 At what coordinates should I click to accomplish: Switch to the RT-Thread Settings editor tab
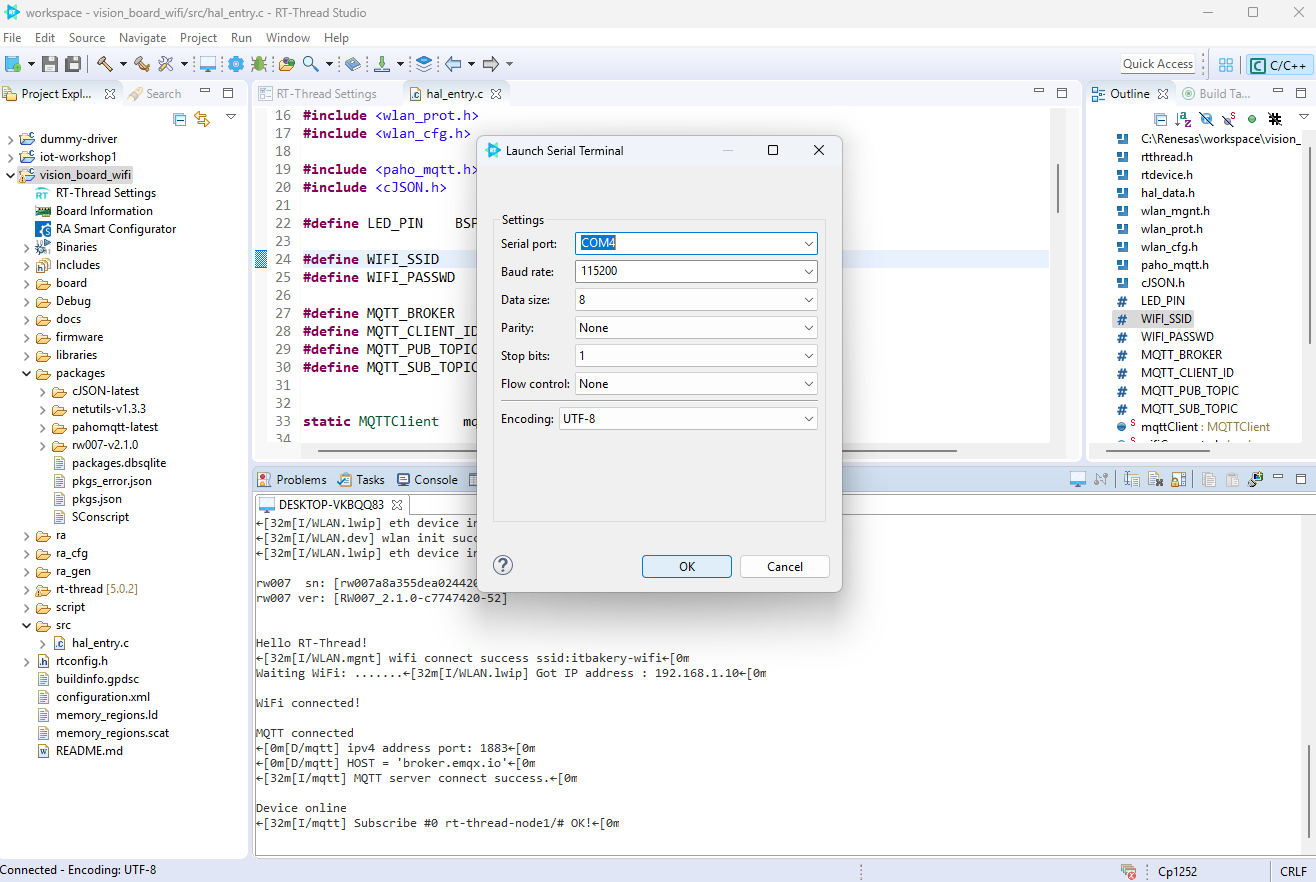click(x=325, y=94)
